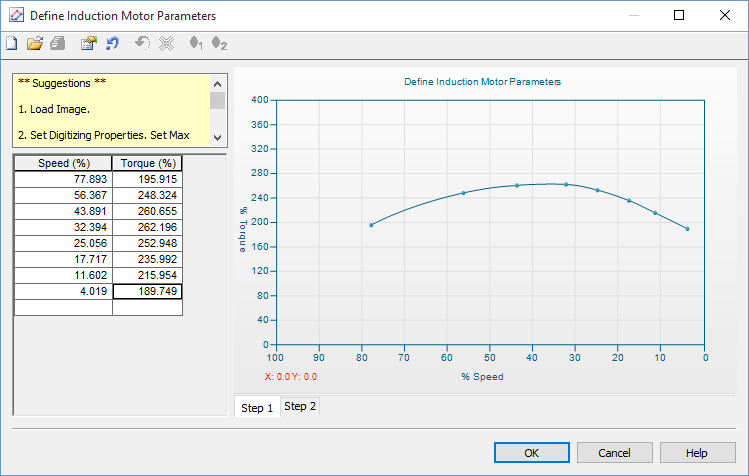Select the point 2 marker icon
Image resolution: width=749 pixels, height=476 pixels.
219,44
